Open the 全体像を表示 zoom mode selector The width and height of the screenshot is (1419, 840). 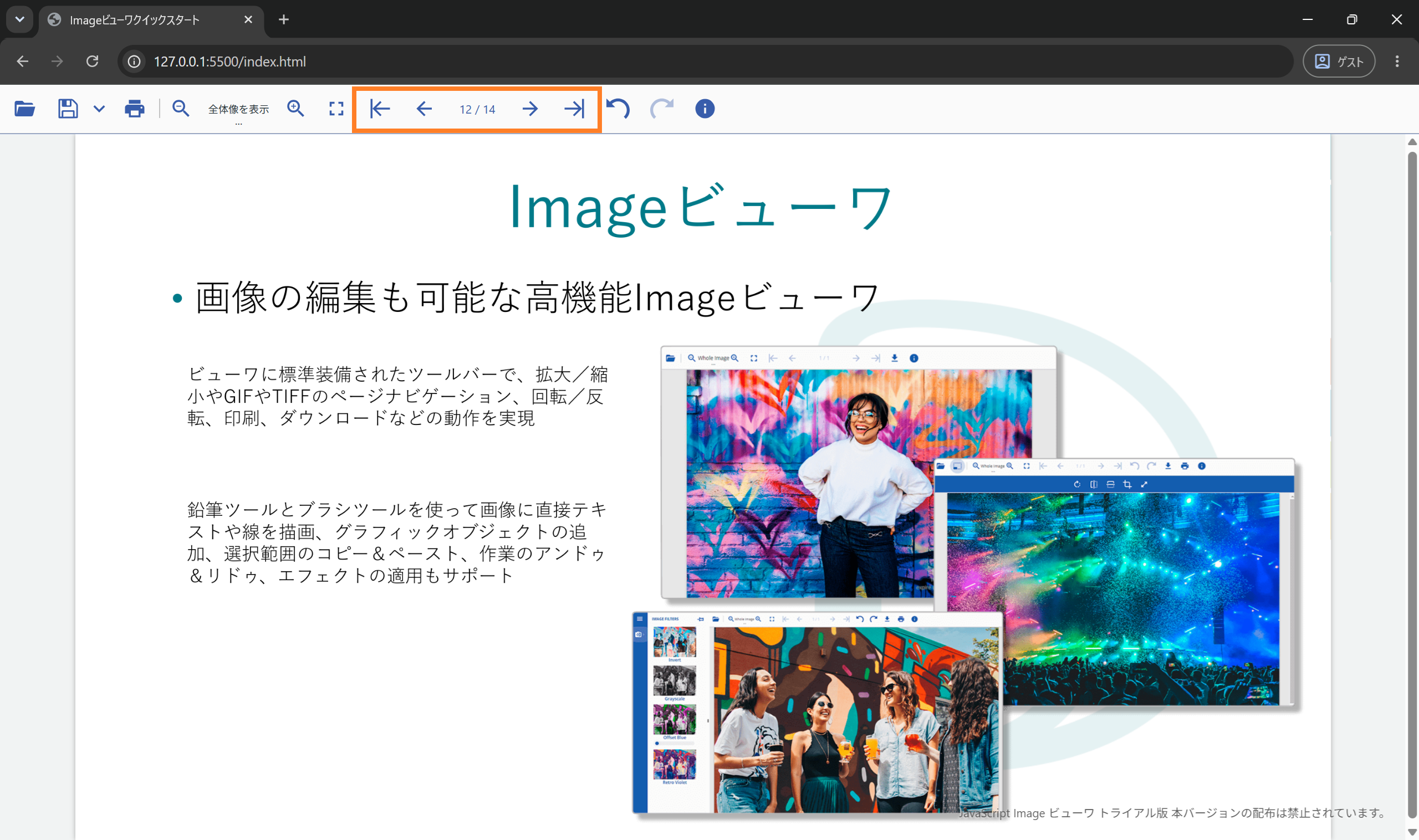pyautogui.click(x=238, y=110)
